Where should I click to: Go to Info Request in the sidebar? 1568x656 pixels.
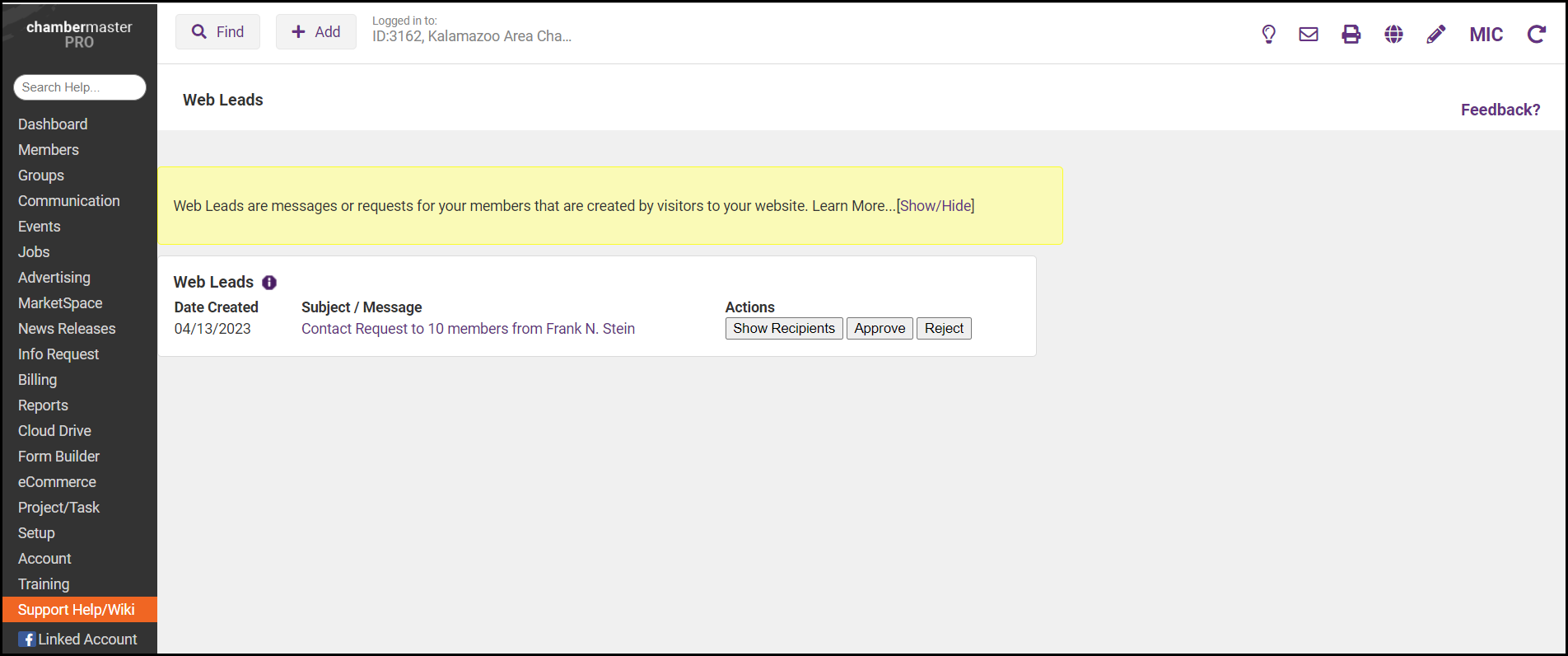58,354
